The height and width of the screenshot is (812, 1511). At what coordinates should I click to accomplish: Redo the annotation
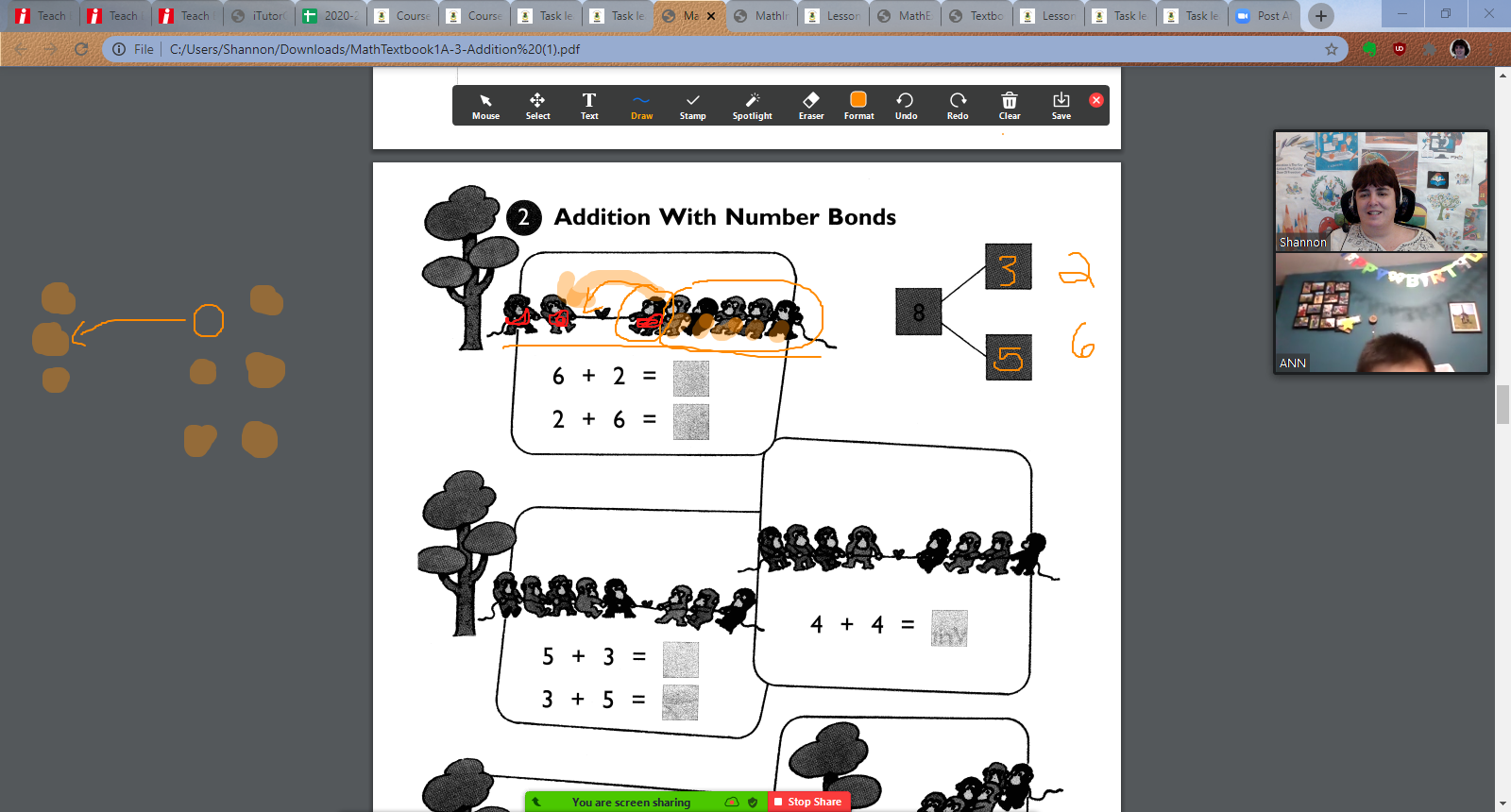point(958,106)
